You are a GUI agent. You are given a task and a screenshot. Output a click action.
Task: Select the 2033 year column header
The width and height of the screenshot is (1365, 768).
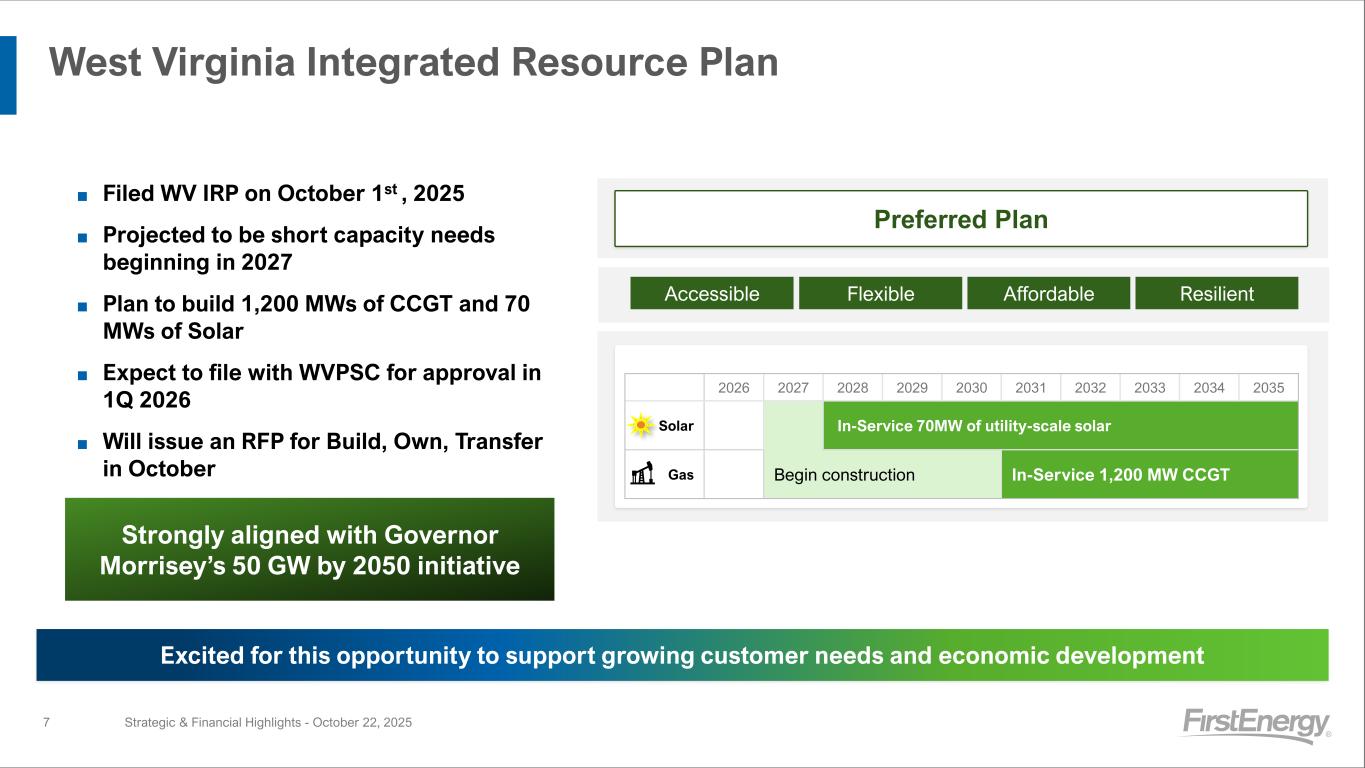[1150, 388]
